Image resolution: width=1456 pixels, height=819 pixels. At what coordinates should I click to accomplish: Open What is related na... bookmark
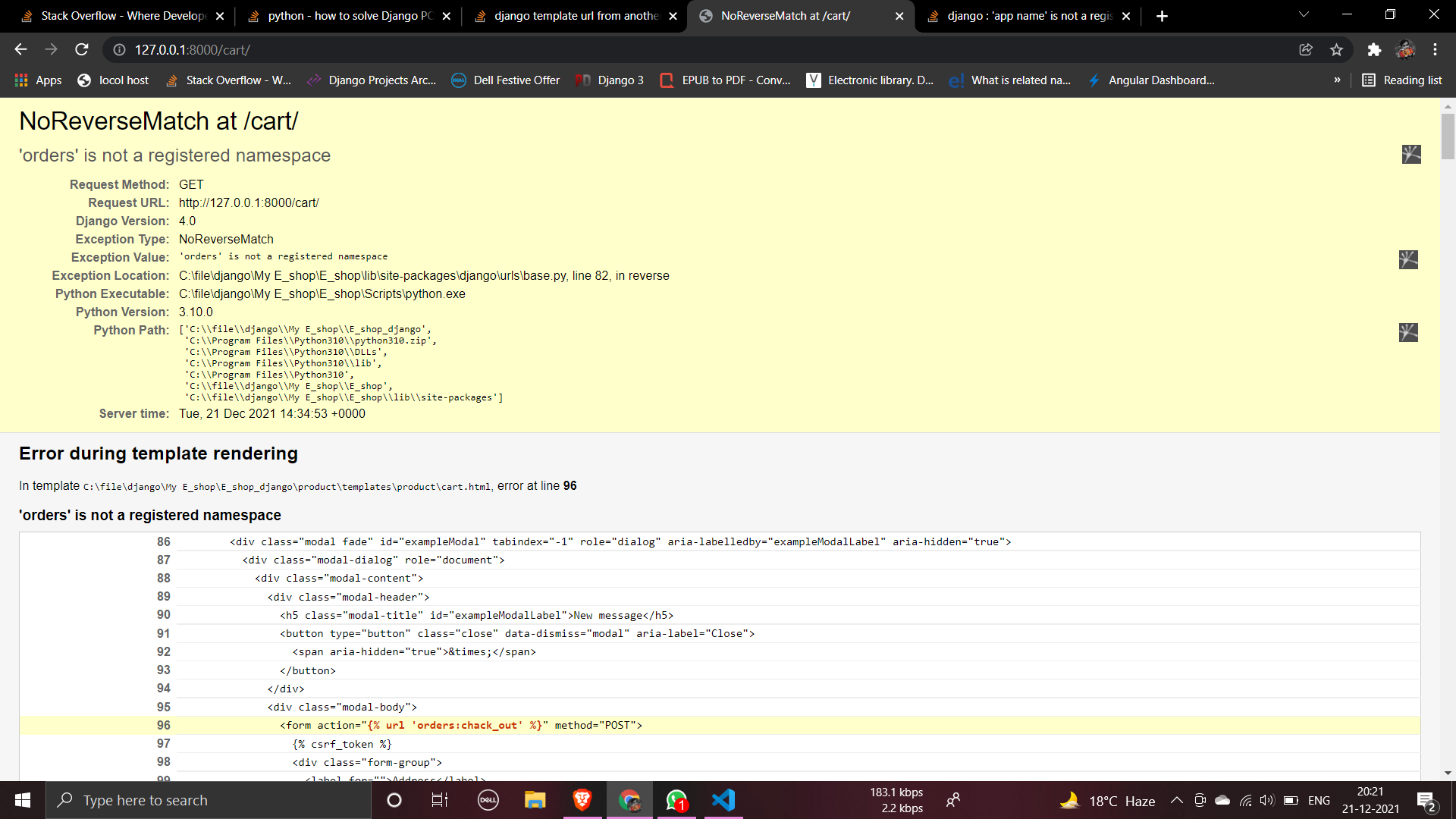1009,80
